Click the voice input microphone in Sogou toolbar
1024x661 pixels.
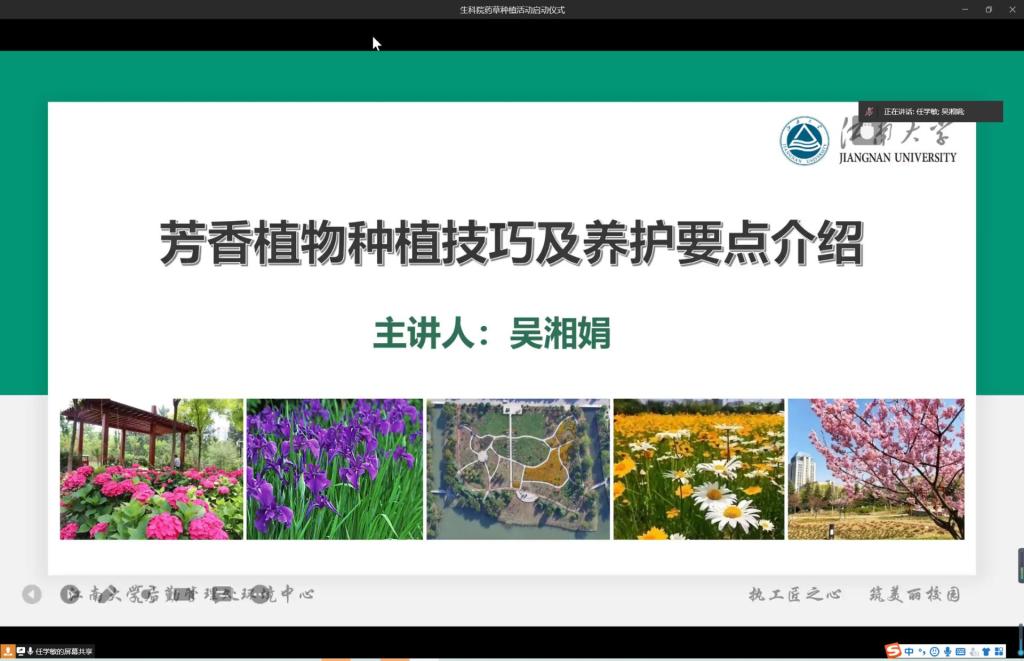tap(947, 651)
